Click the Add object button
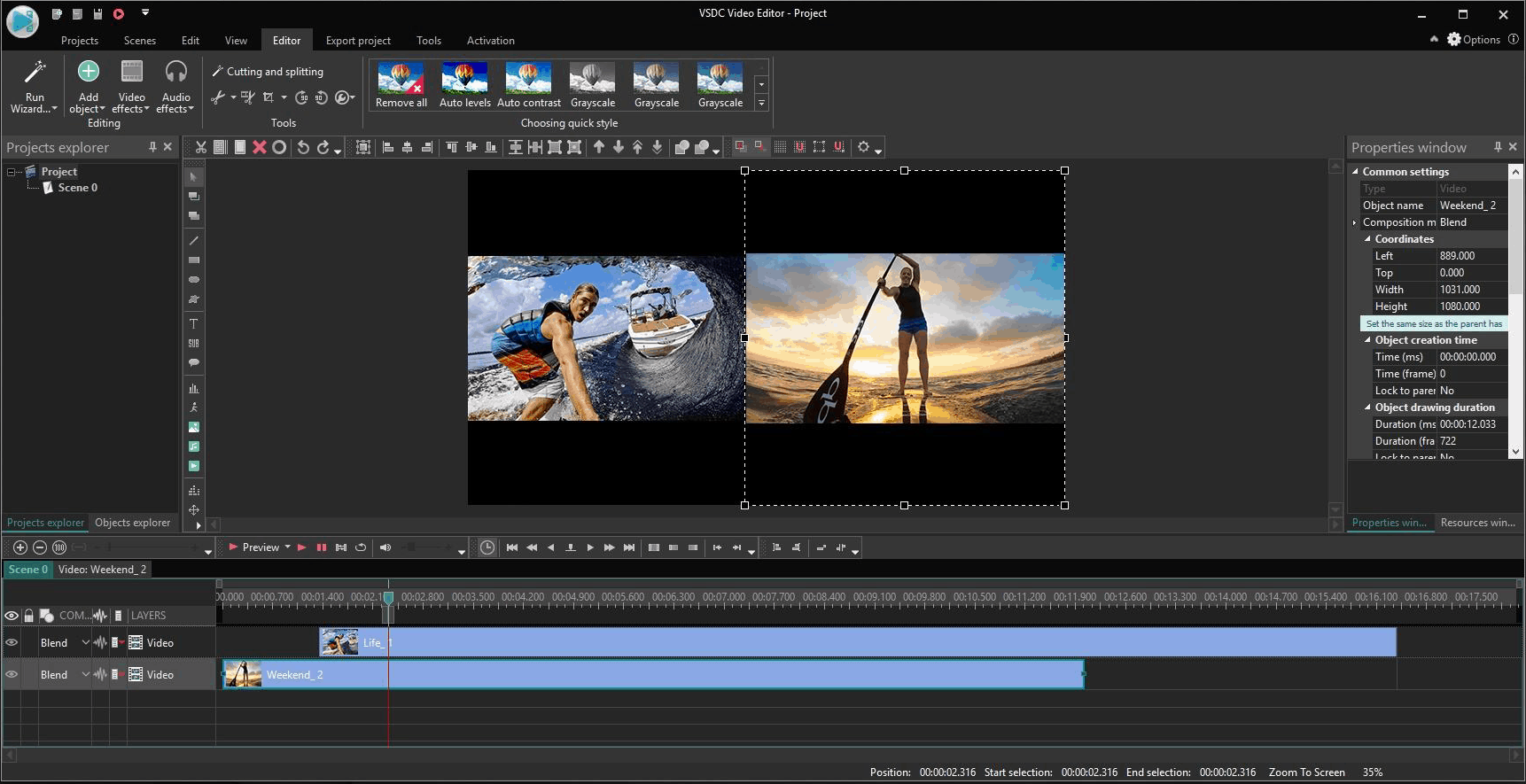 (88, 87)
